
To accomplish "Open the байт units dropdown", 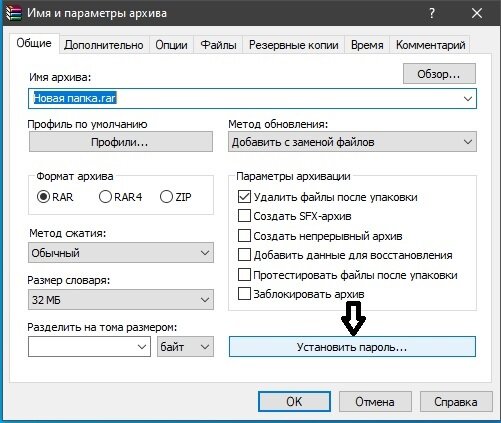I will tap(185, 347).
